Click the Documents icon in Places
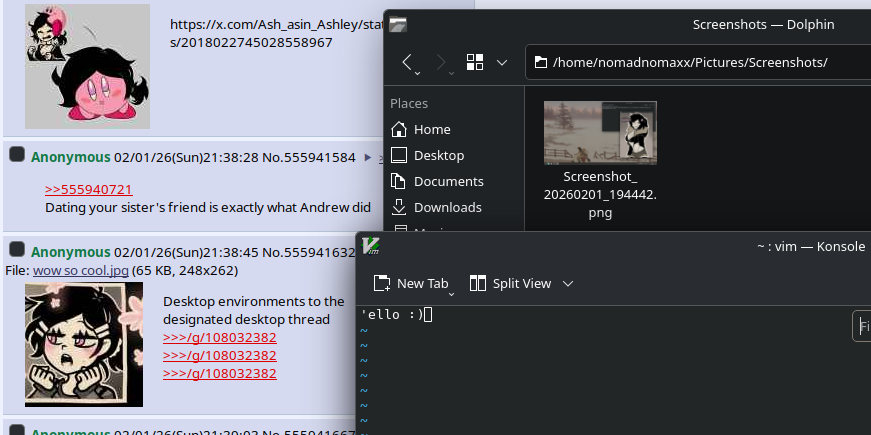Image resolution: width=871 pixels, height=435 pixels. click(x=399, y=182)
